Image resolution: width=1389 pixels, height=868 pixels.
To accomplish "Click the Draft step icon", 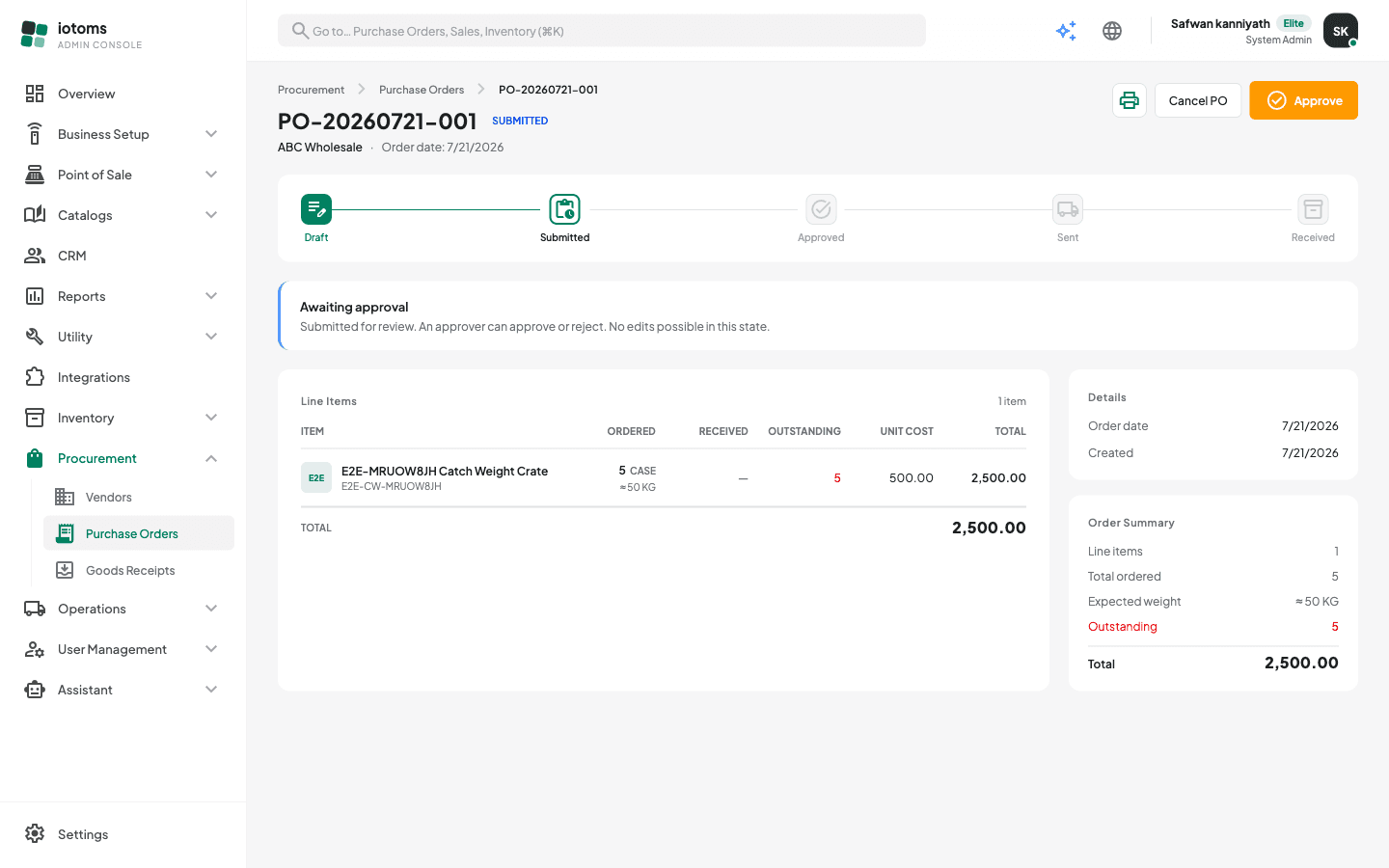I will click(x=316, y=209).
